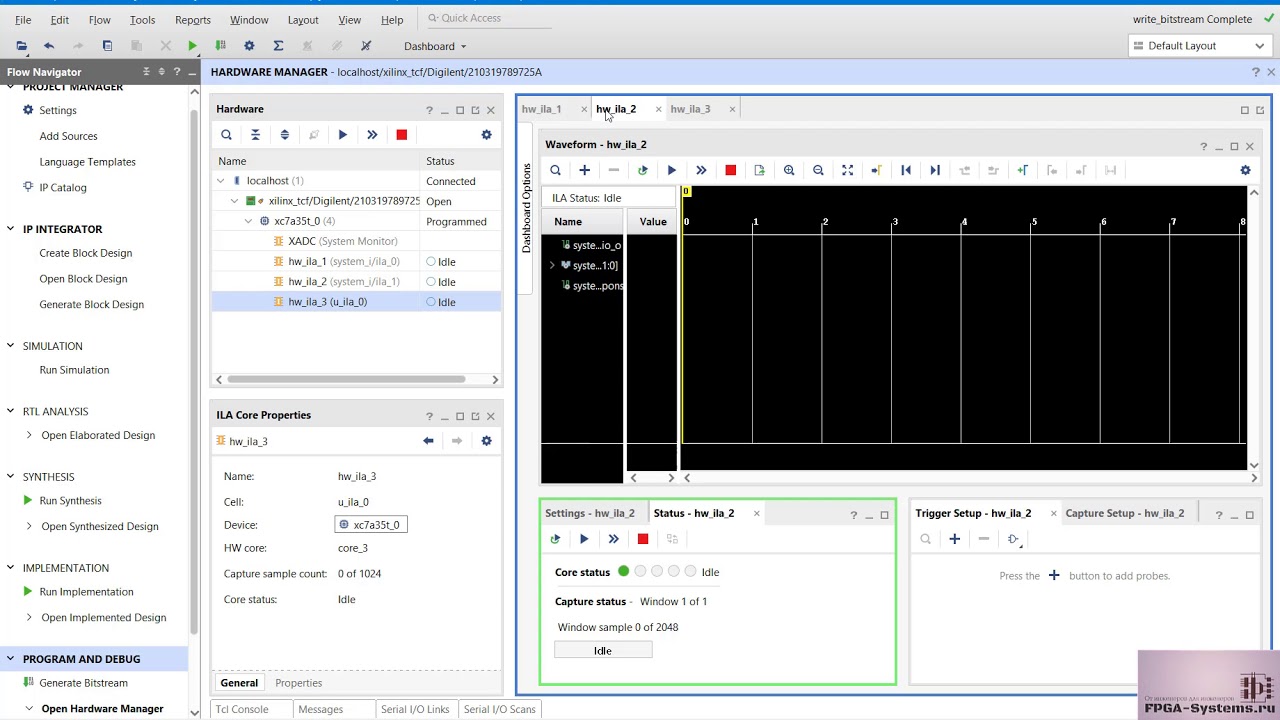This screenshot has width=1280, height=720.
Task: Run trigger from the Hardware panel toolbar
Action: 343,135
